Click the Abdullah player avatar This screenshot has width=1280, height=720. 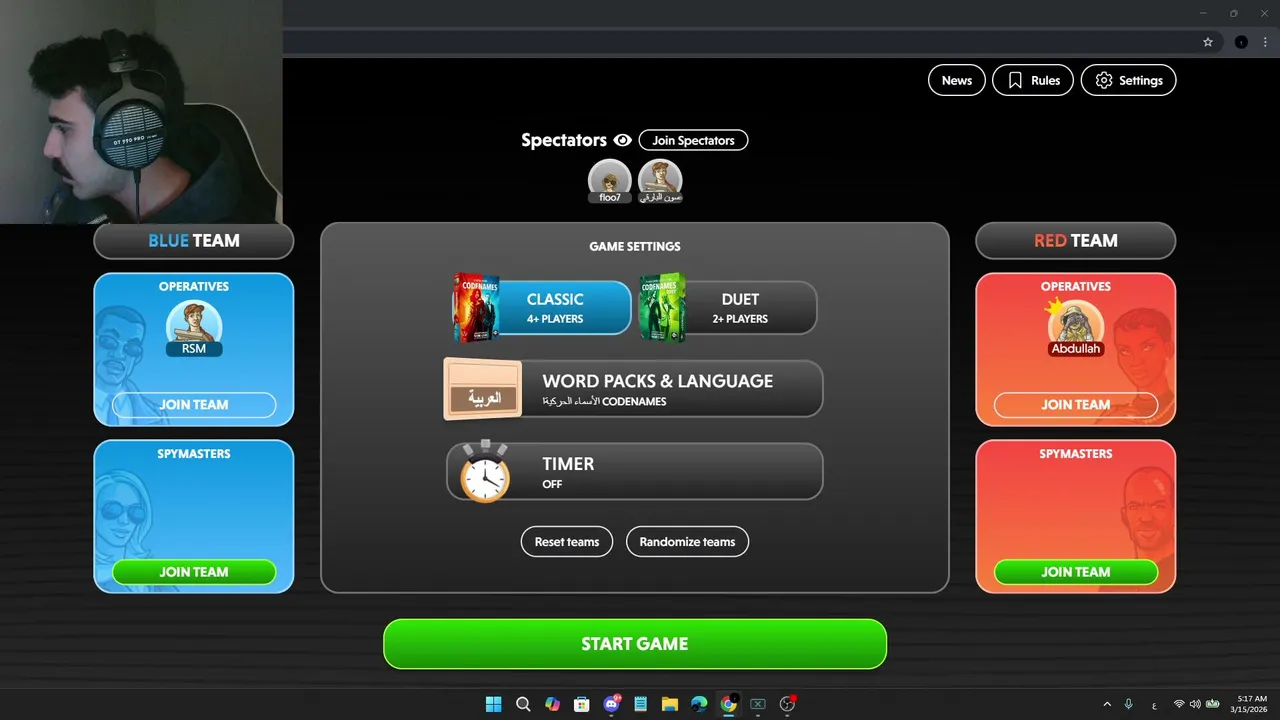[1075, 327]
